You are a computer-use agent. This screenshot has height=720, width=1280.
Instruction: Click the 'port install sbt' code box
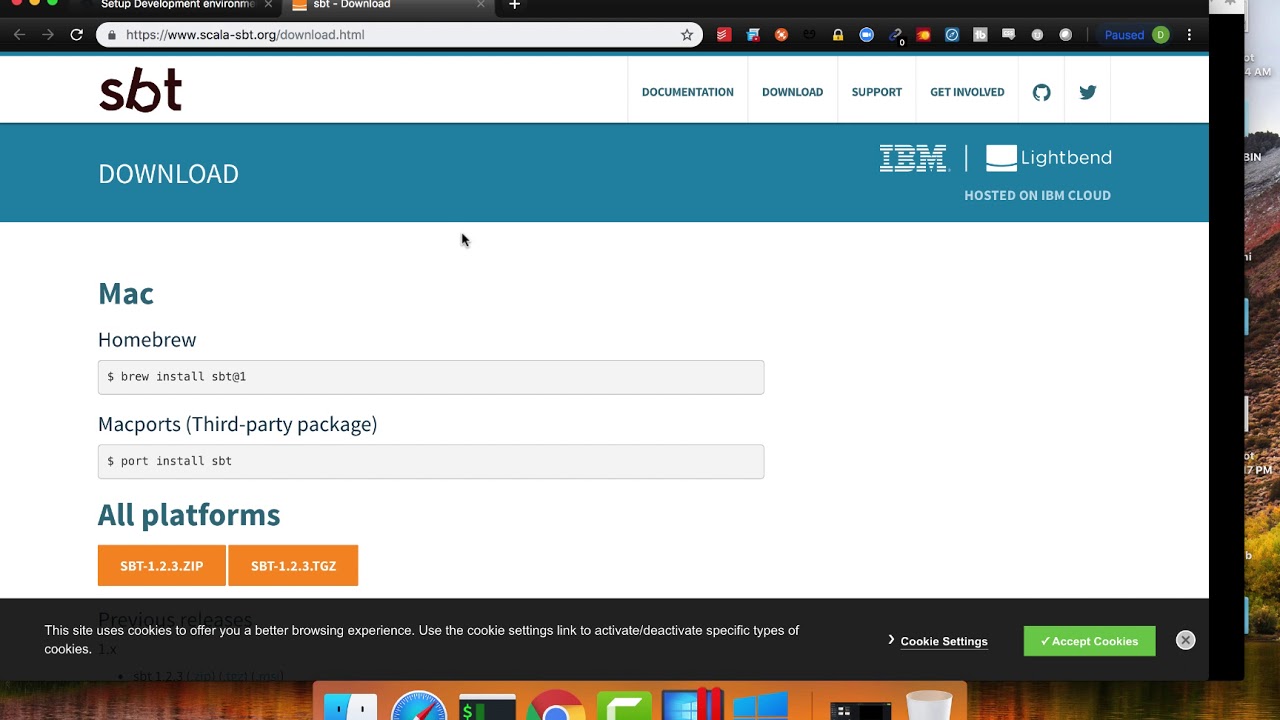coord(431,461)
